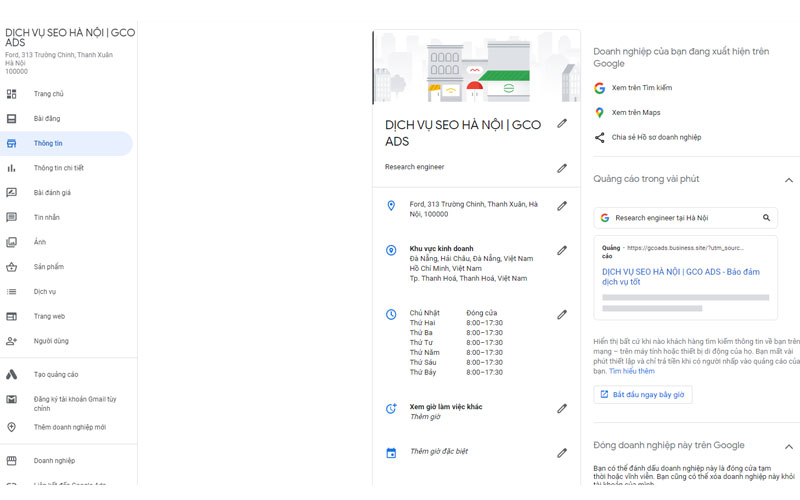Screen dimensions: 800x500
Task: Collapse the Quảng cáo trong vài phút section
Action: [x=788, y=180]
